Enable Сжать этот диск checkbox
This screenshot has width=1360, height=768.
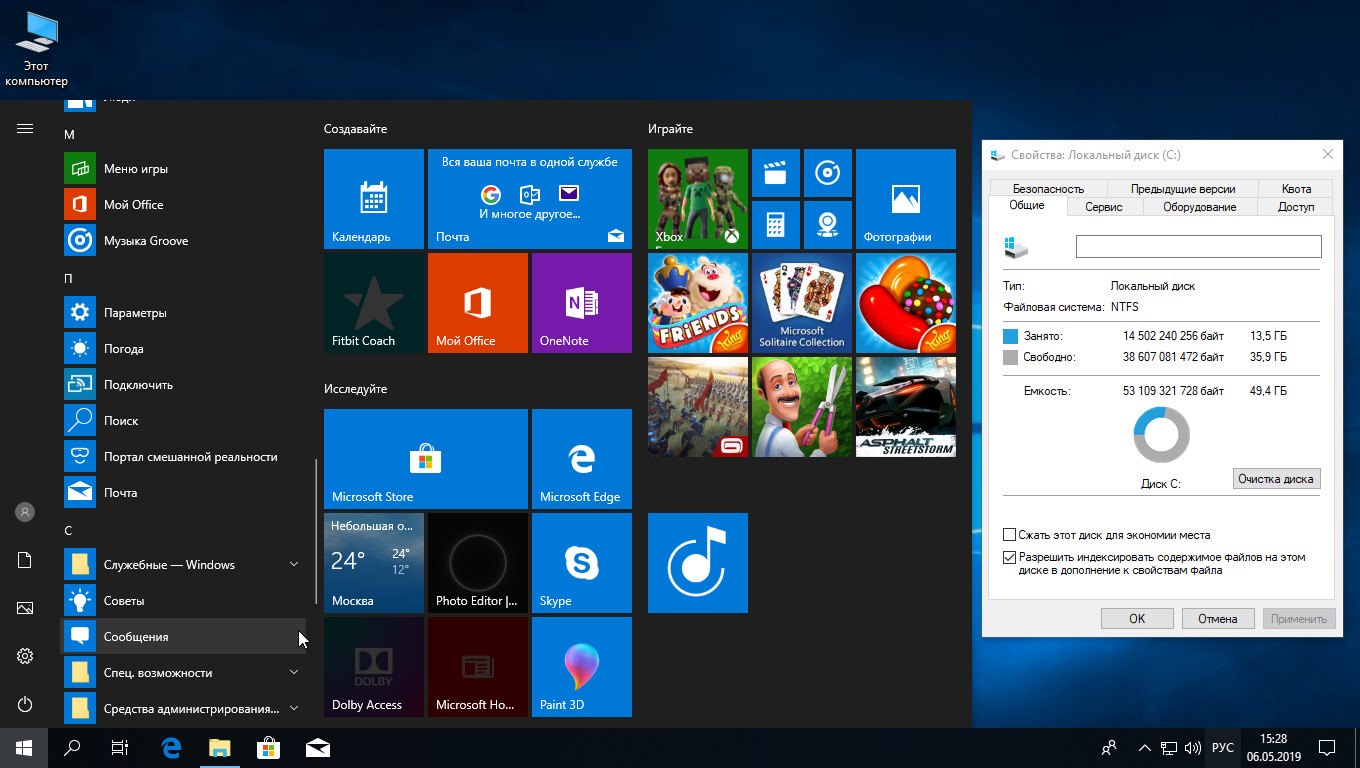1009,535
